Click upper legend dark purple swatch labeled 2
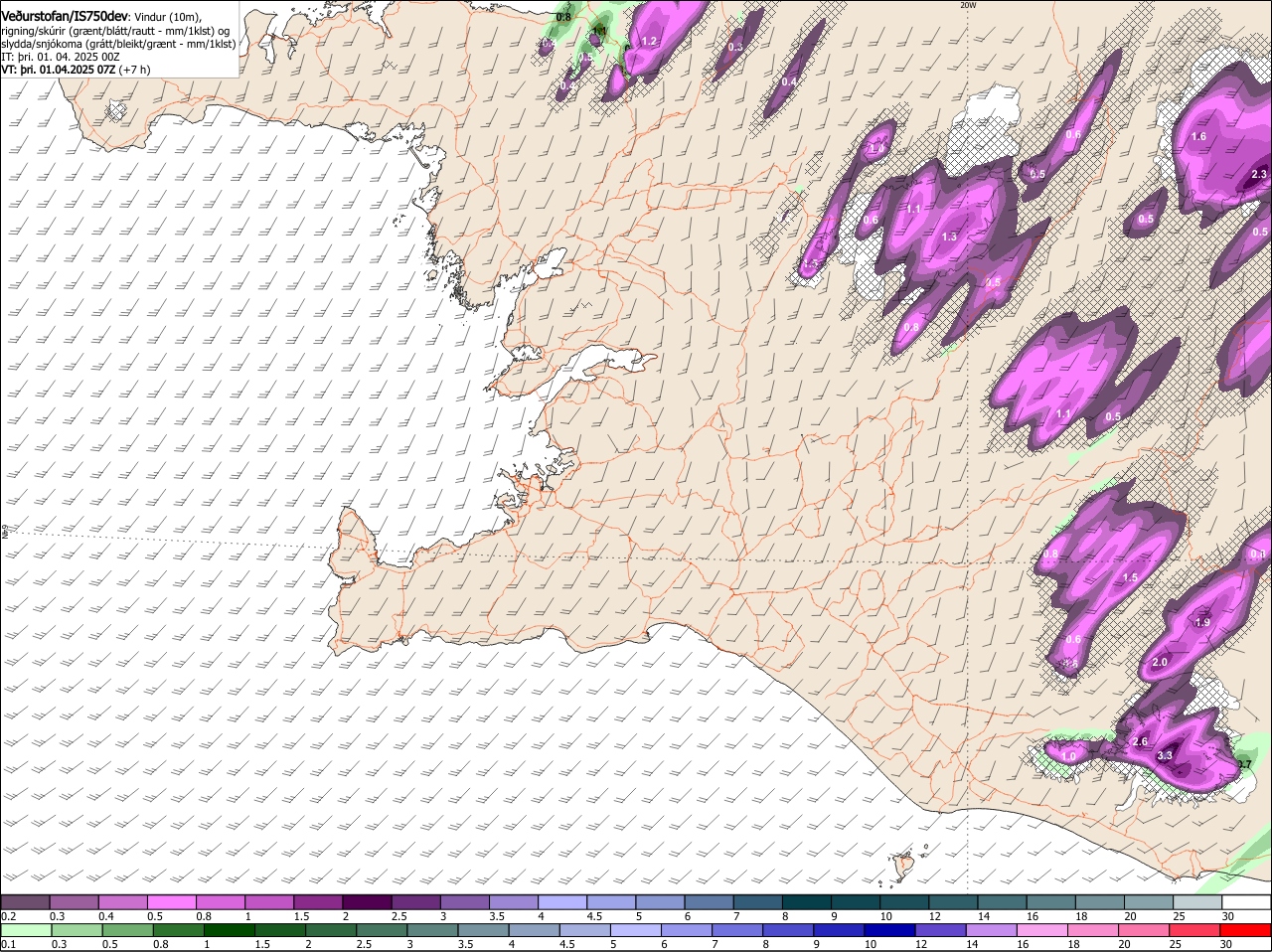 (367, 902)
